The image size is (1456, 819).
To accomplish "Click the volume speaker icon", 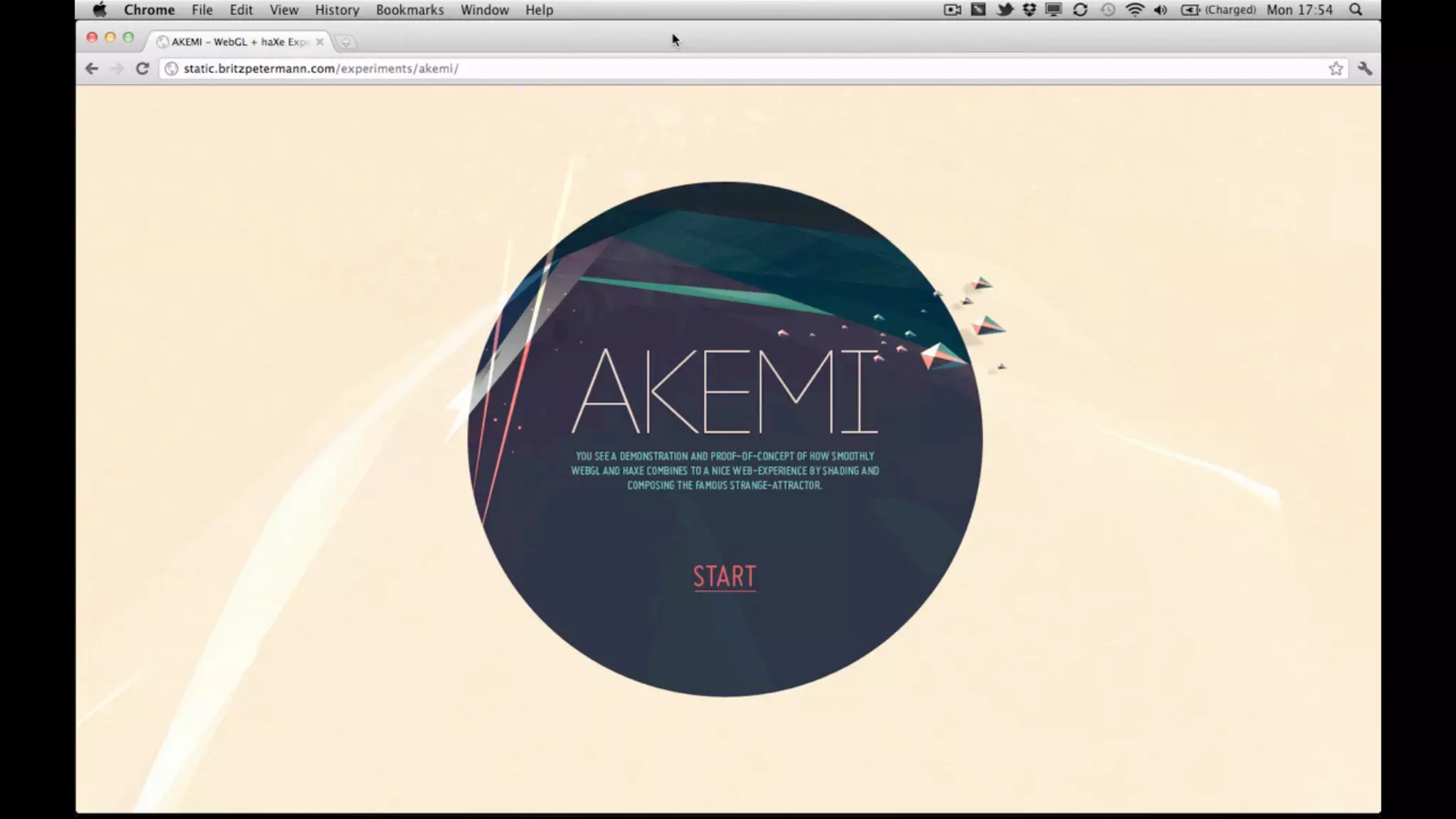I will pos(1160,10).
